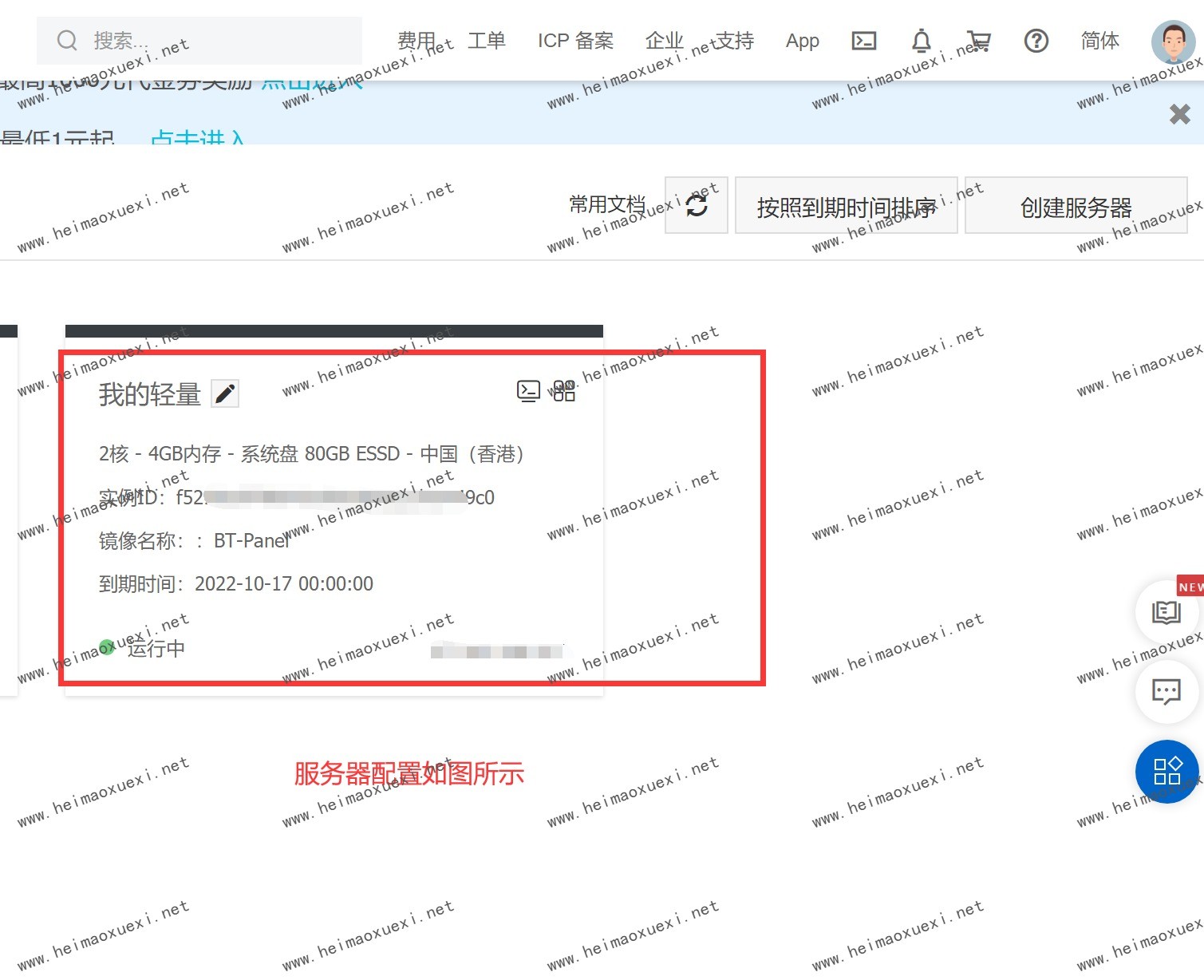Expand the 简体 language selector

(x=1099, y=41)
